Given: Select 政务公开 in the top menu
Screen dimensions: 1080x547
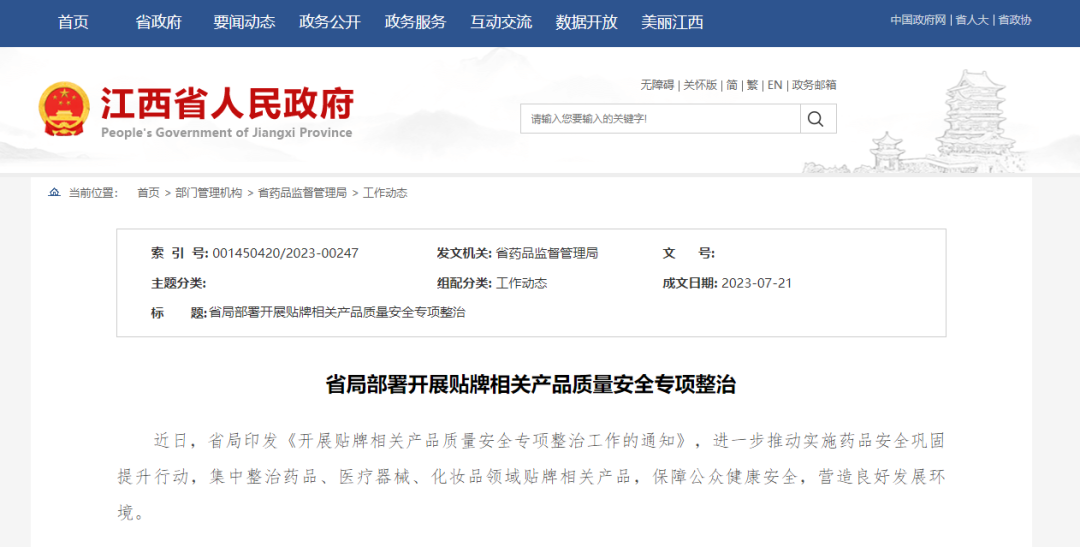Looking at the screenshot, I should 329,22.
